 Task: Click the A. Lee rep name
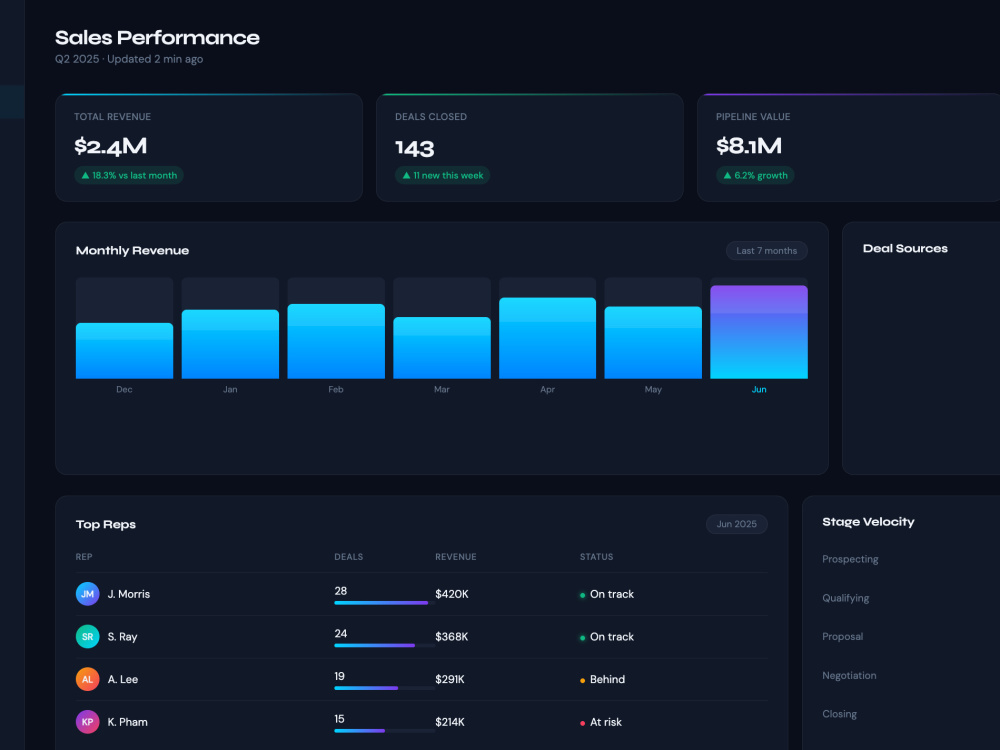(123, 679)
